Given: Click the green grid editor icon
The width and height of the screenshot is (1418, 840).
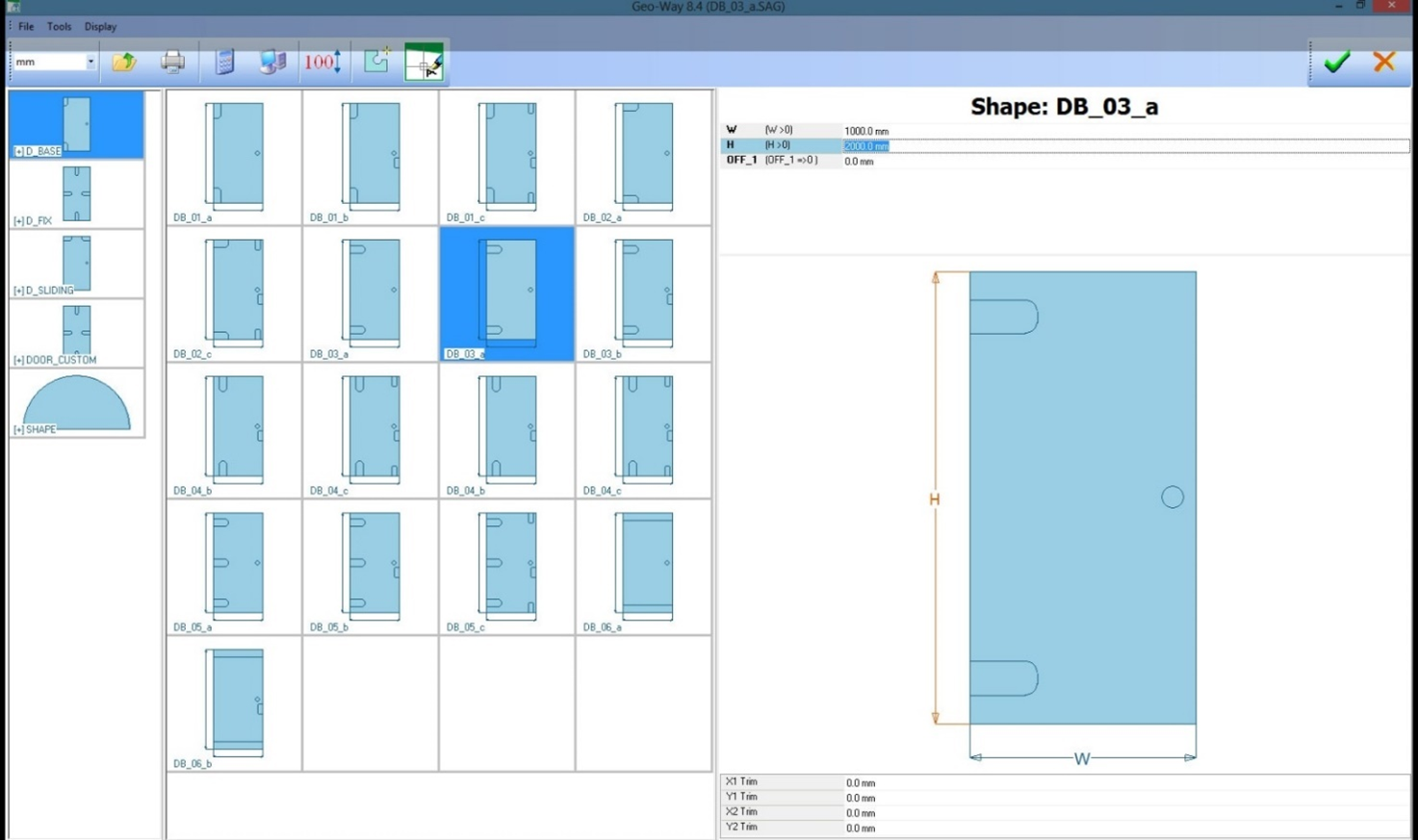Looking at the screenshot, I should 425,63.
